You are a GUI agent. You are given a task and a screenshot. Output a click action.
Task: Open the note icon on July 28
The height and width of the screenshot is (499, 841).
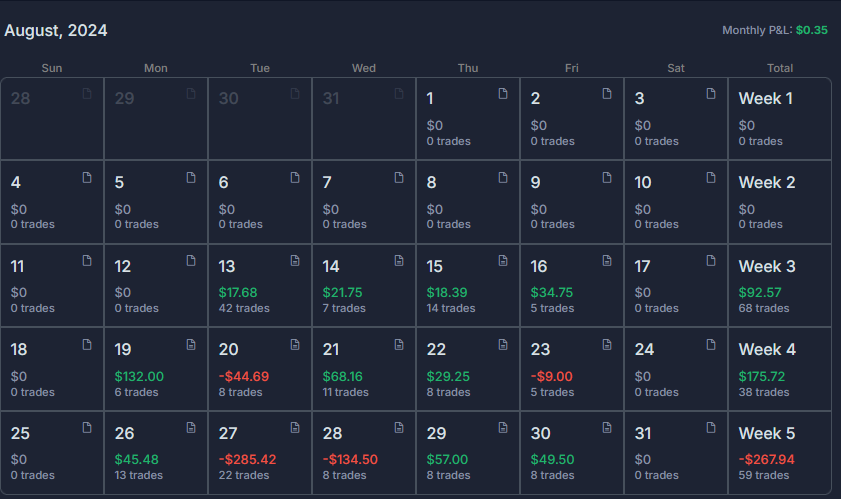[86, 93]
